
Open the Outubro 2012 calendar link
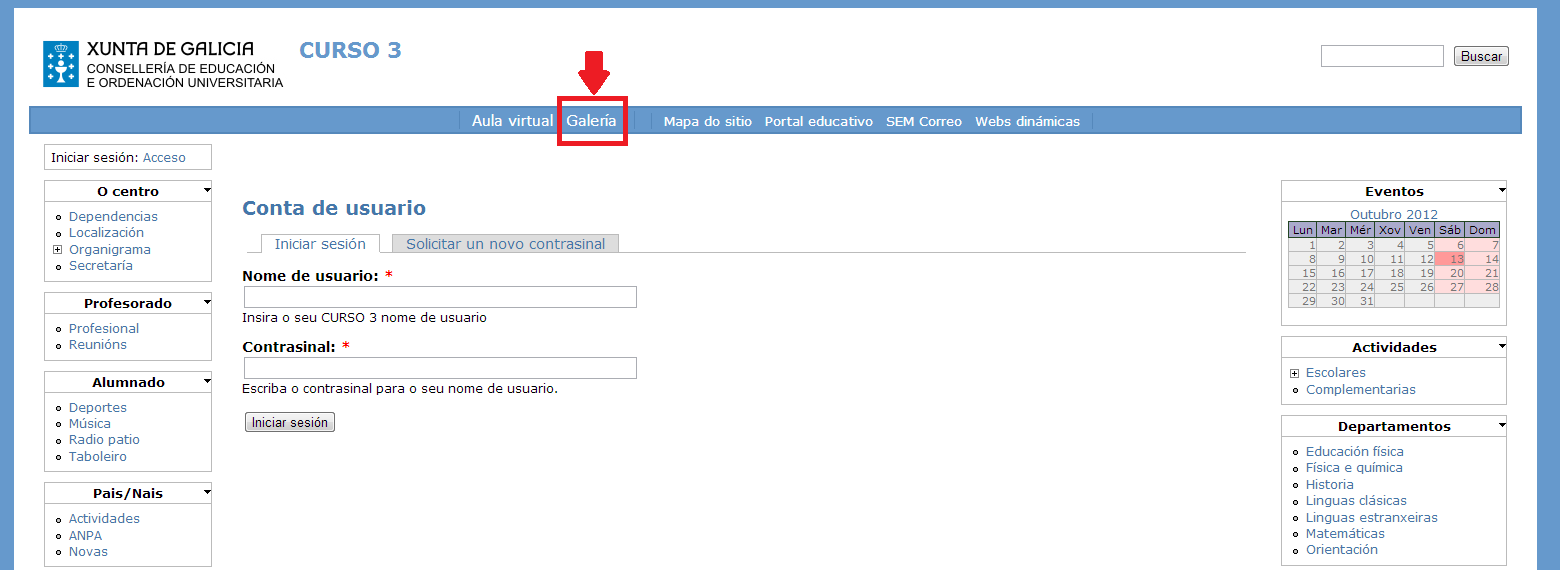(1393, 214)
